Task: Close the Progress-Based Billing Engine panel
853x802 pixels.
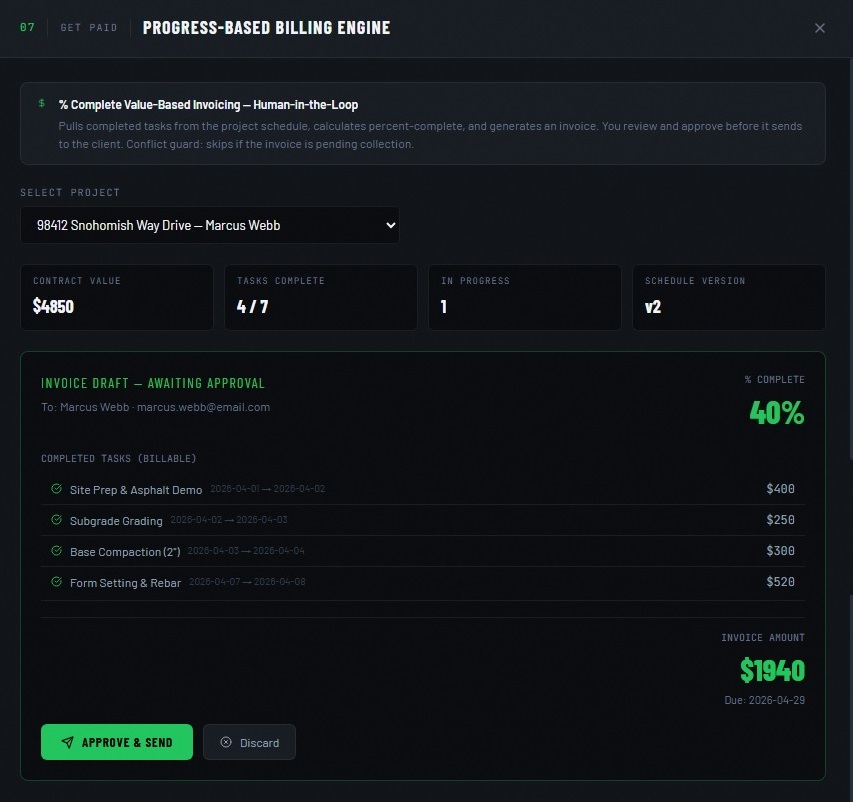Action: click(x=820, y=28)
